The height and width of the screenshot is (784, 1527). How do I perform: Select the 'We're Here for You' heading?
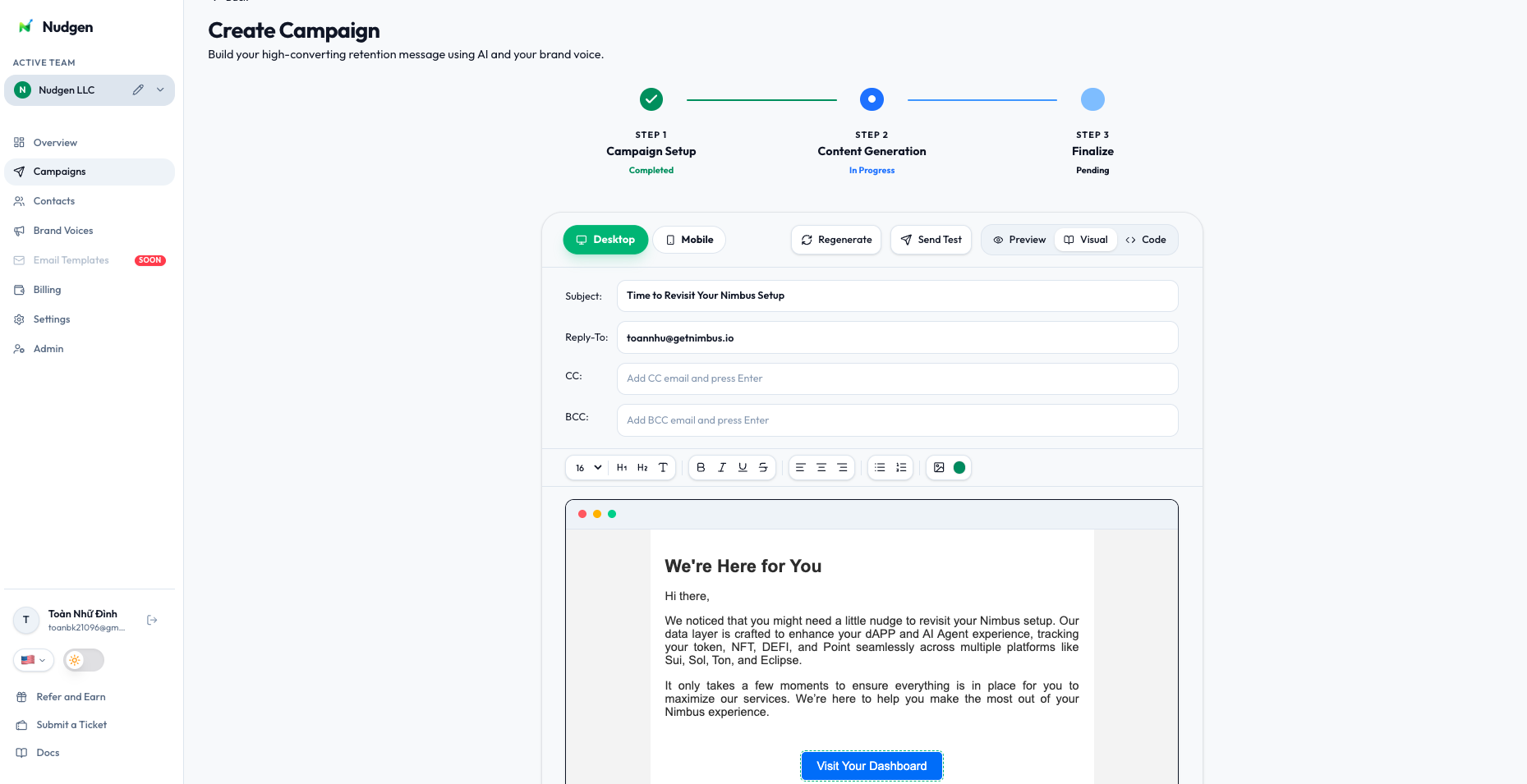pyautogui.click(x=743, y=566)
